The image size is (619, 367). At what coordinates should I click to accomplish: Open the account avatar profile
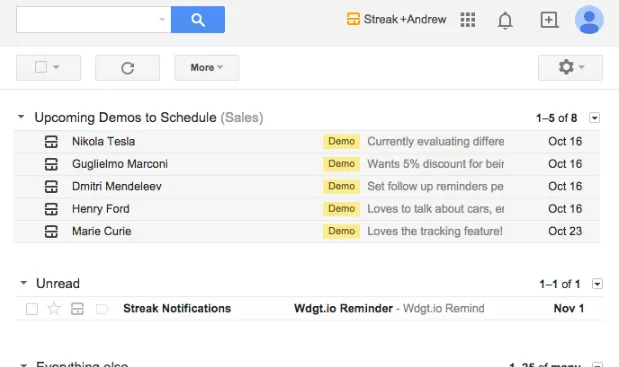pyautogui.click(x=589, y=20)
